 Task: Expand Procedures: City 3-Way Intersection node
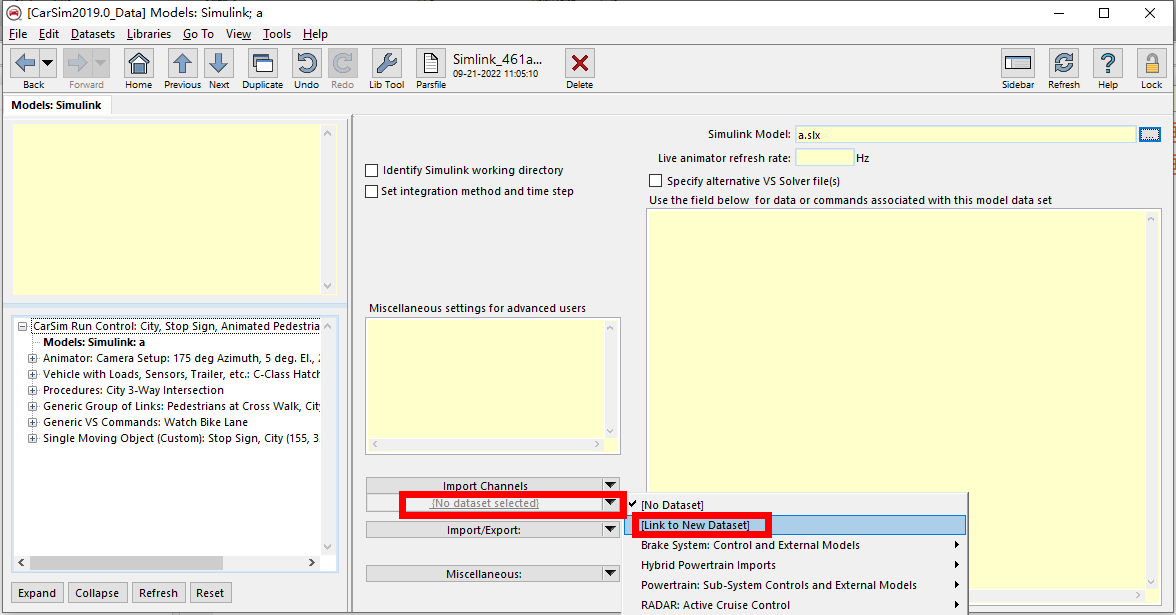[x=32, y=390]
